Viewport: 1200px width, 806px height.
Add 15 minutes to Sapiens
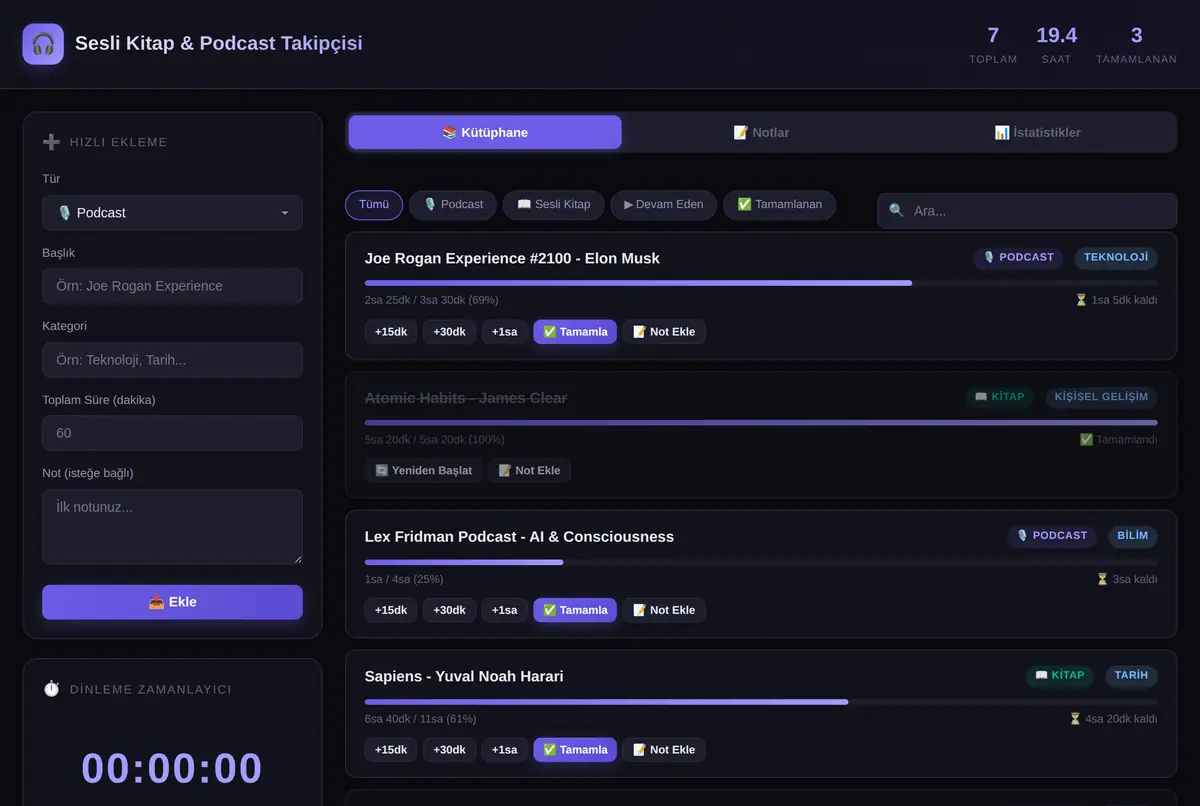(x=391, y=750)
